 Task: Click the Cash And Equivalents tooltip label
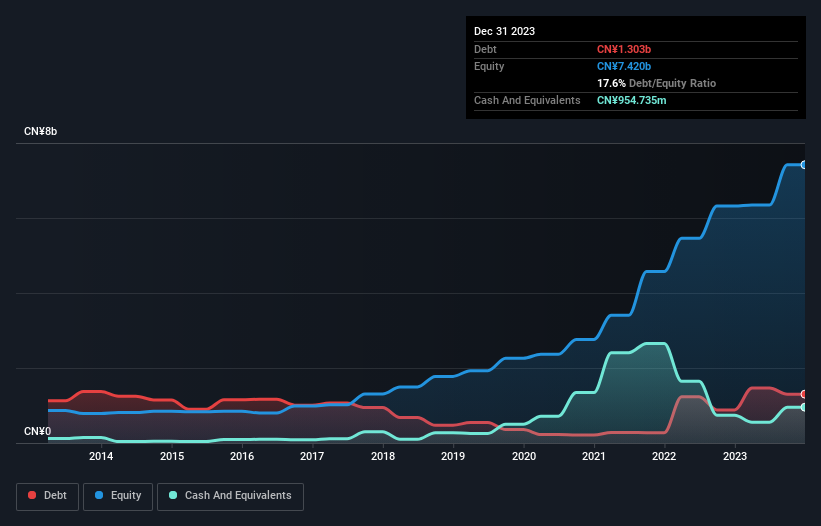click(527, 100)
